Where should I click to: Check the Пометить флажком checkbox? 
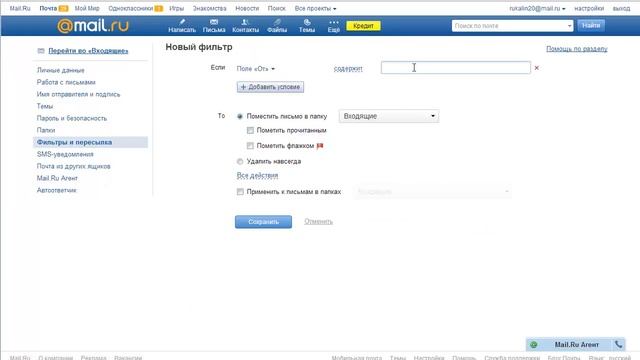coord(250,146)
